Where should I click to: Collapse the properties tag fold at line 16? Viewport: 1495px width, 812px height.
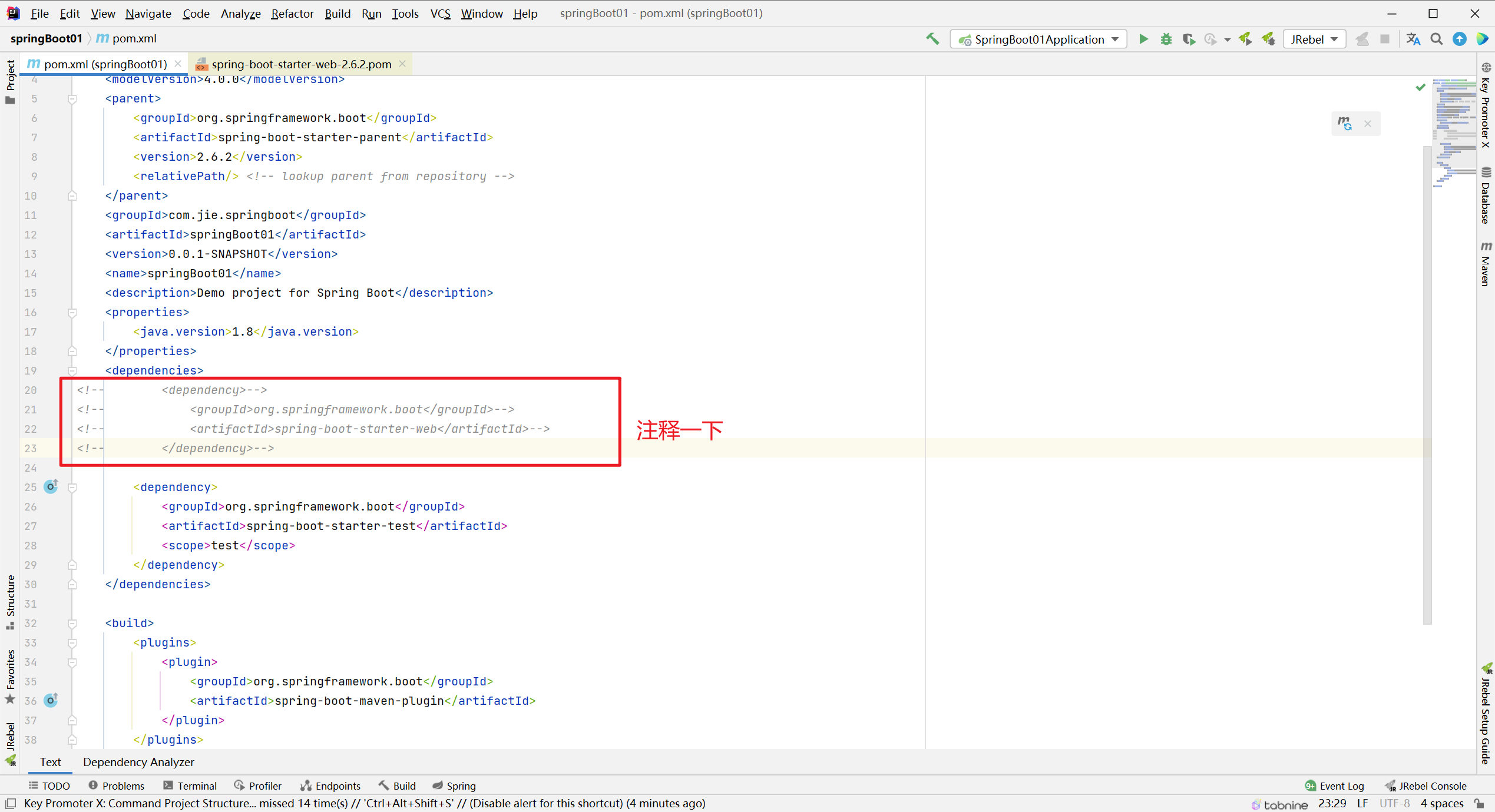[72, 313]
